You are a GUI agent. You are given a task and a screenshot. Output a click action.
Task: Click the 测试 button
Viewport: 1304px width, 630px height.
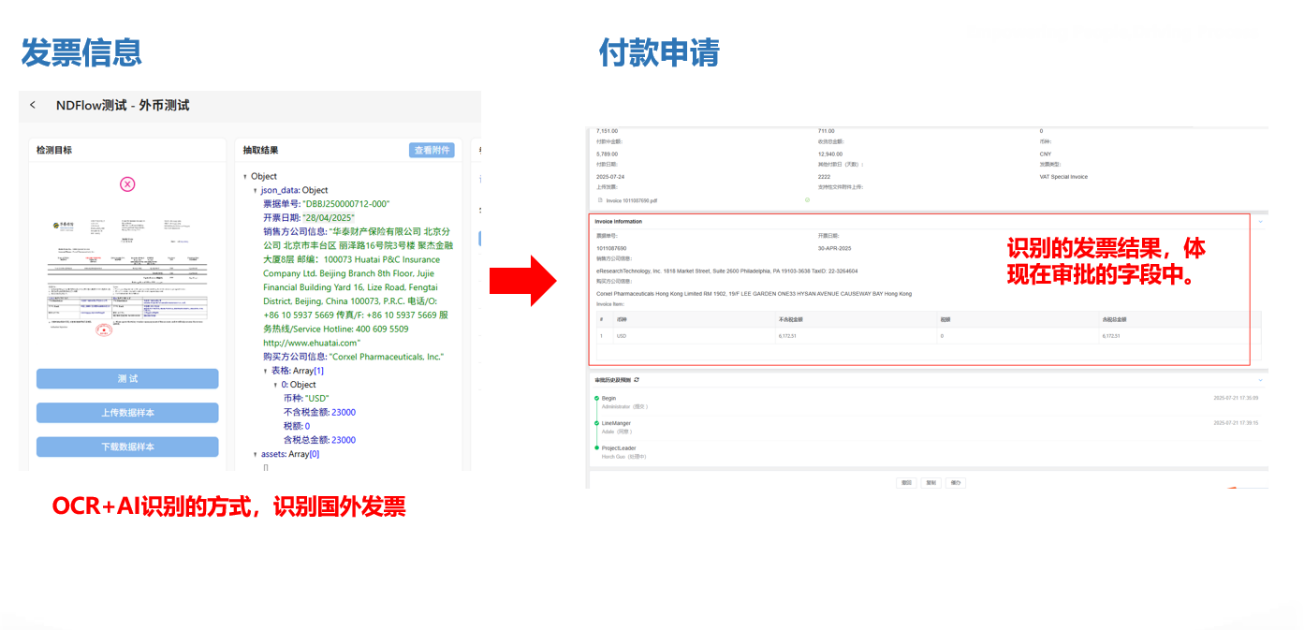click(x=127, y=377)
